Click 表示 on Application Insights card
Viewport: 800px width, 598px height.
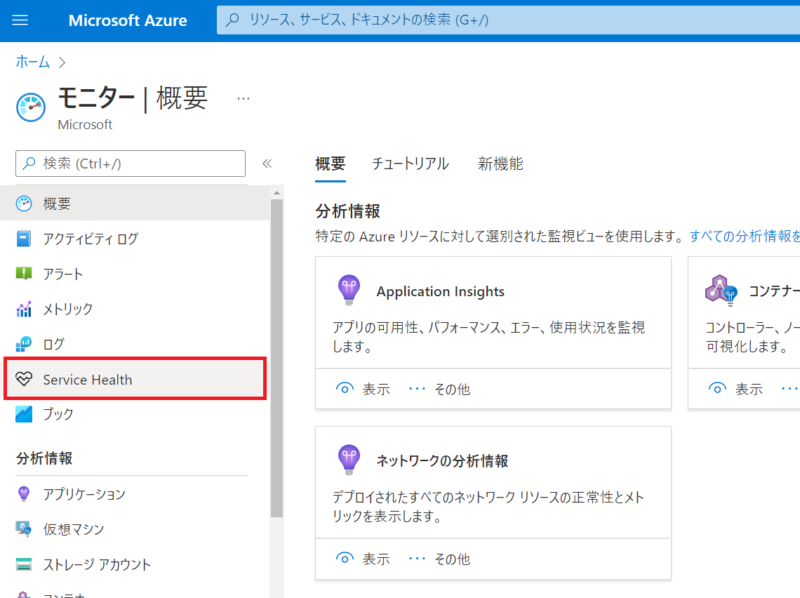(376, 389)
